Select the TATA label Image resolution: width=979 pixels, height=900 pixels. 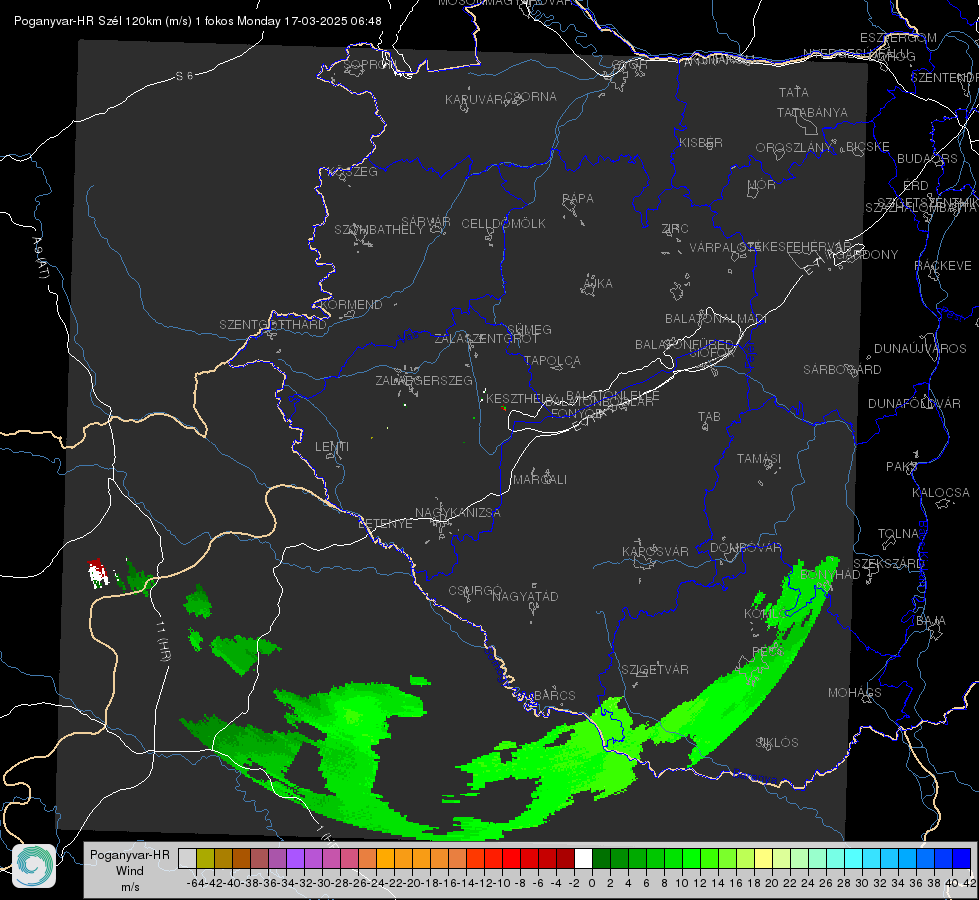coord(794,92)
